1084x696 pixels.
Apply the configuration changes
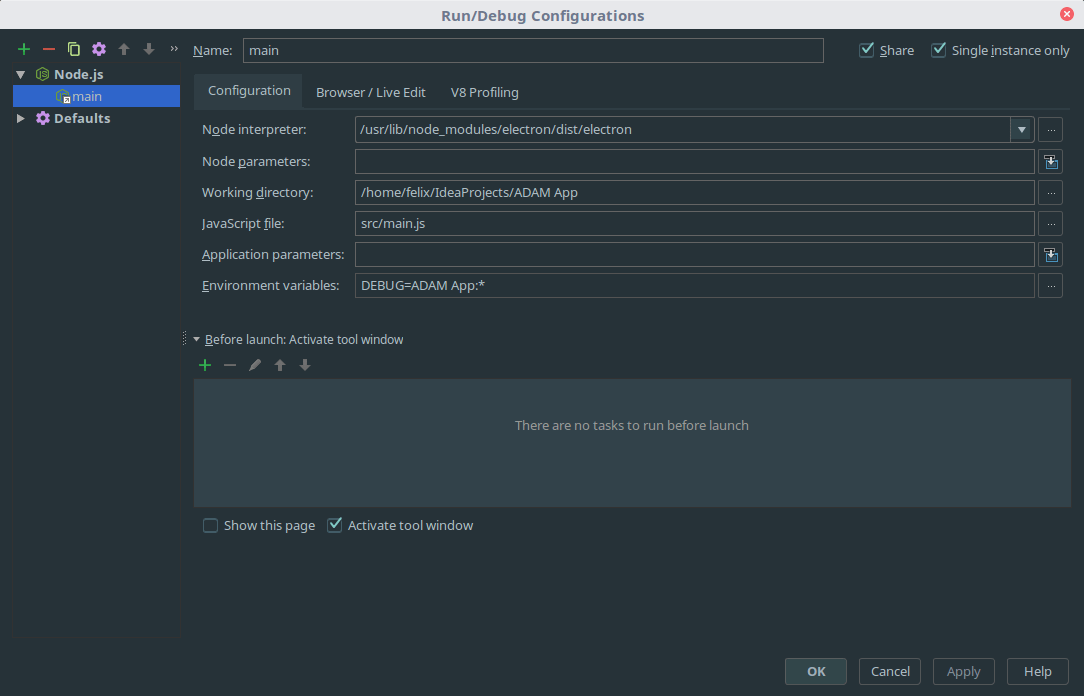pyautogui.click(x=963, y=671)
